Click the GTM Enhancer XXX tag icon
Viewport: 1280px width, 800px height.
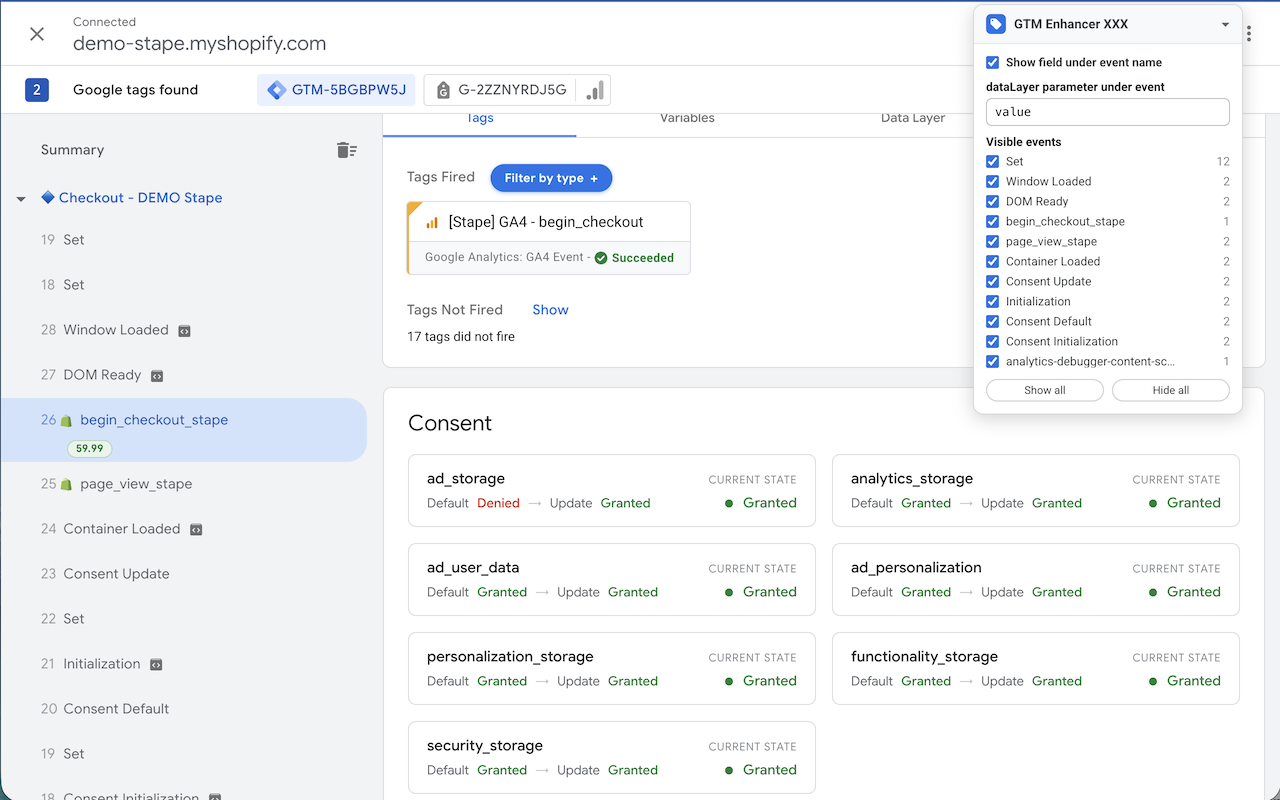click(x=995, y=24)
